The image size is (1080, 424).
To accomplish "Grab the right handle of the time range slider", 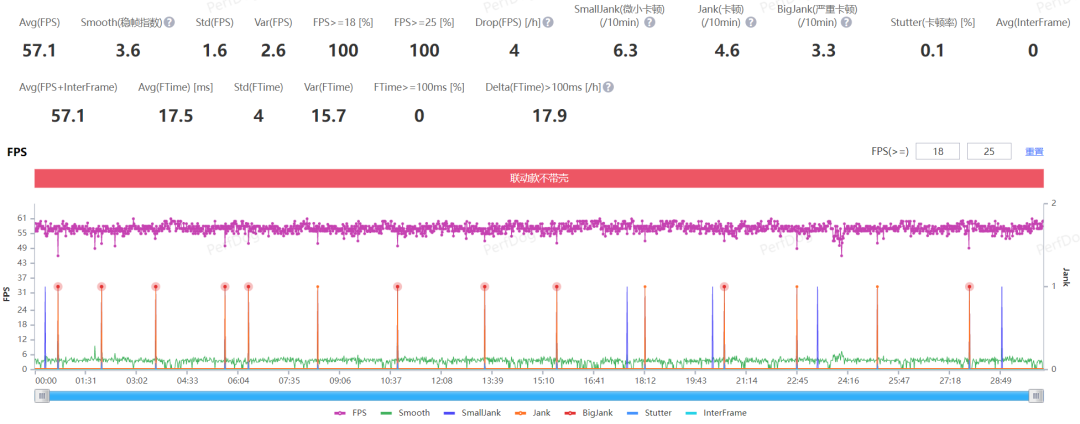I will [x=1036, y=395].
